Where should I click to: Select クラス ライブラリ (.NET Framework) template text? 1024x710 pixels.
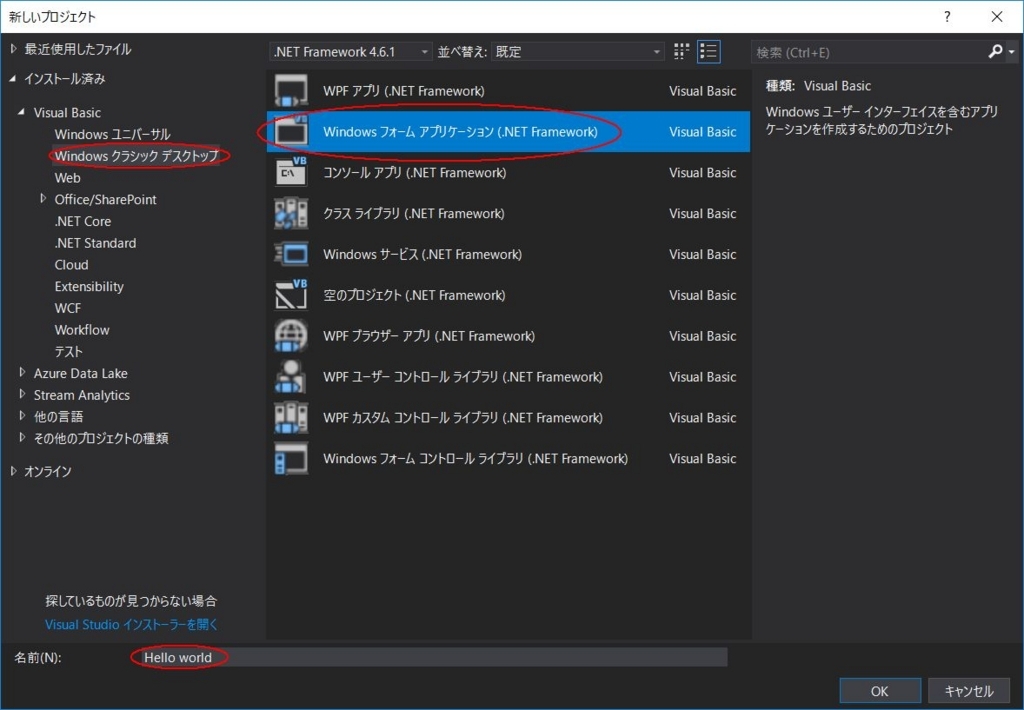413,213
